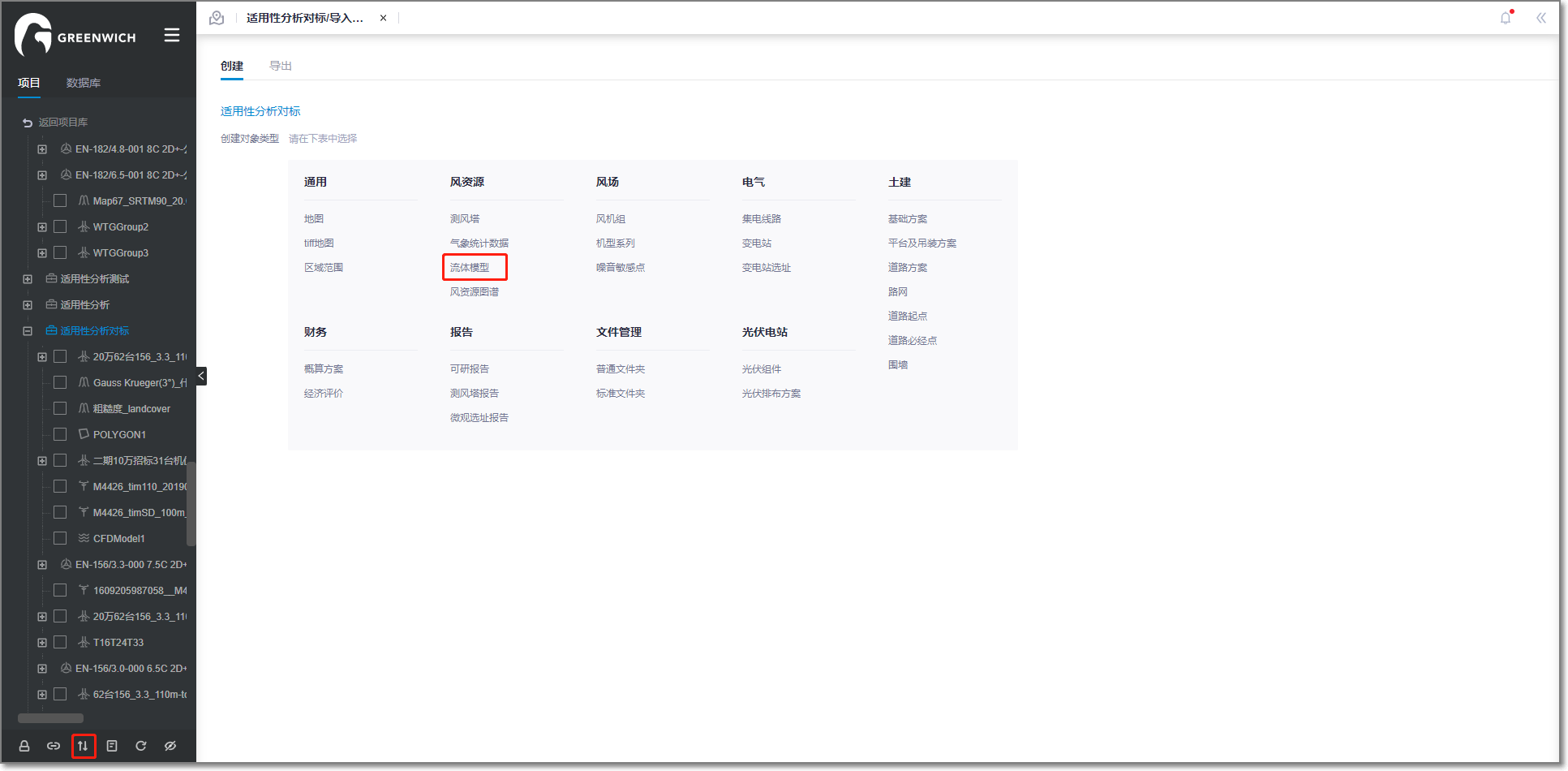Click project icon of 适用性分析测试
The height and width of the screenshot is (771, 1568).
click(x=51, y=278)
